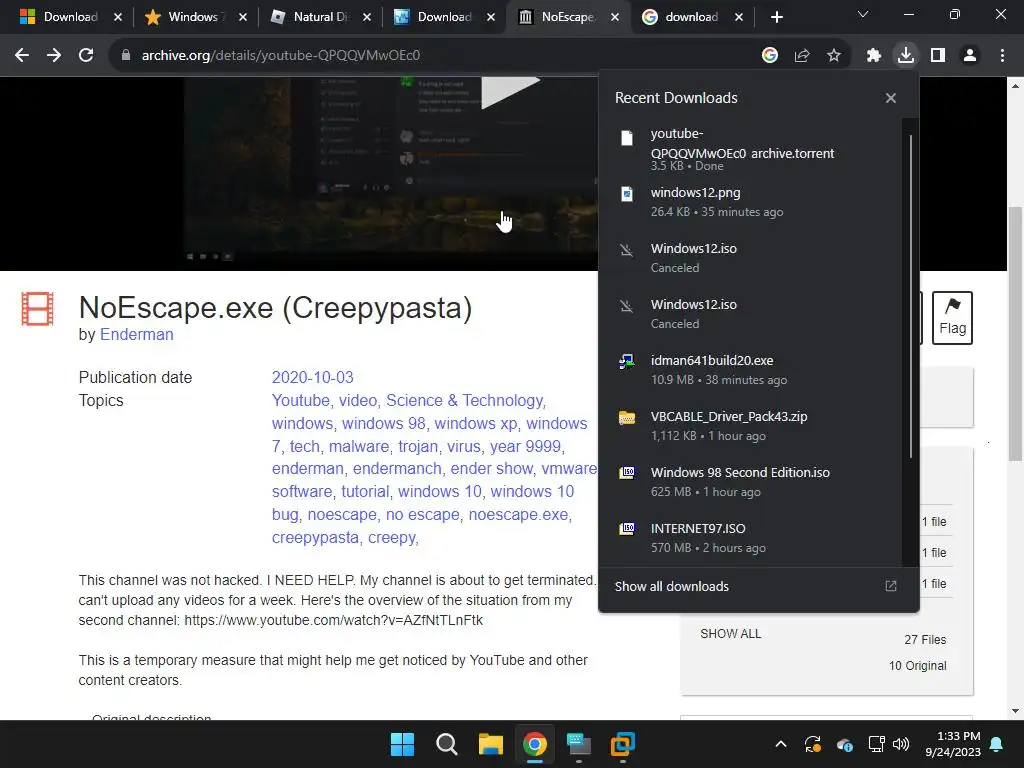Open File Explorer from the taskbar
This screenshot has height=768, width=1024.
coord(490,744)
